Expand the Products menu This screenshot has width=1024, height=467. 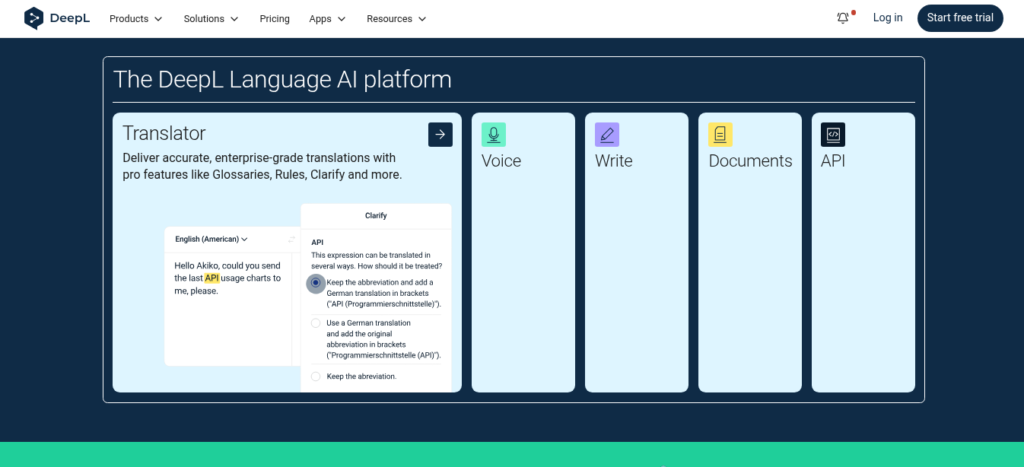pyautogui.click(x=136, y=19)
